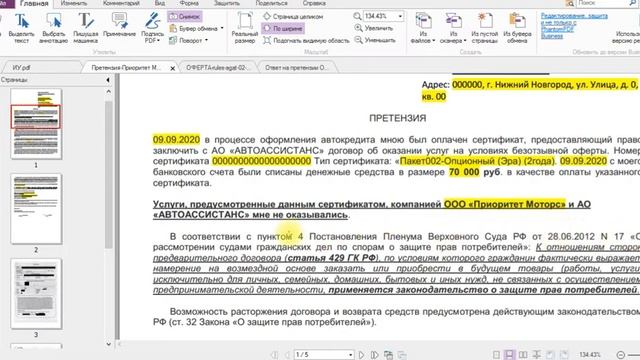Fit view to Страница целиком
640x360 pixels.
pyautogui.click(x=293, y=16)
